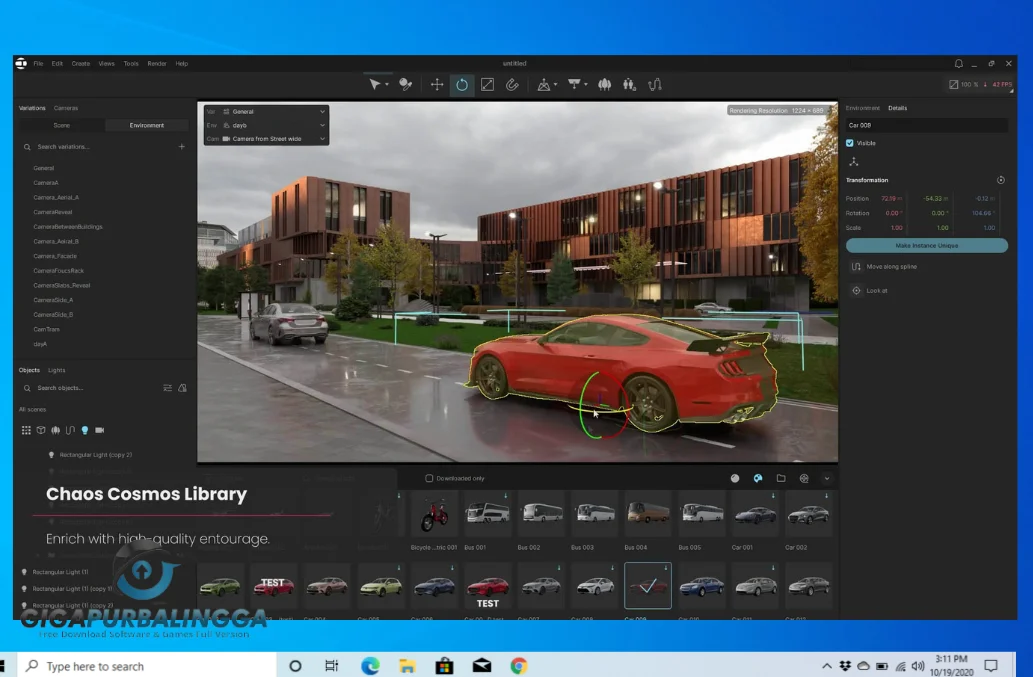Open the Create menu
Screen dimensions: 1033x677
click(x=80, y=64)
